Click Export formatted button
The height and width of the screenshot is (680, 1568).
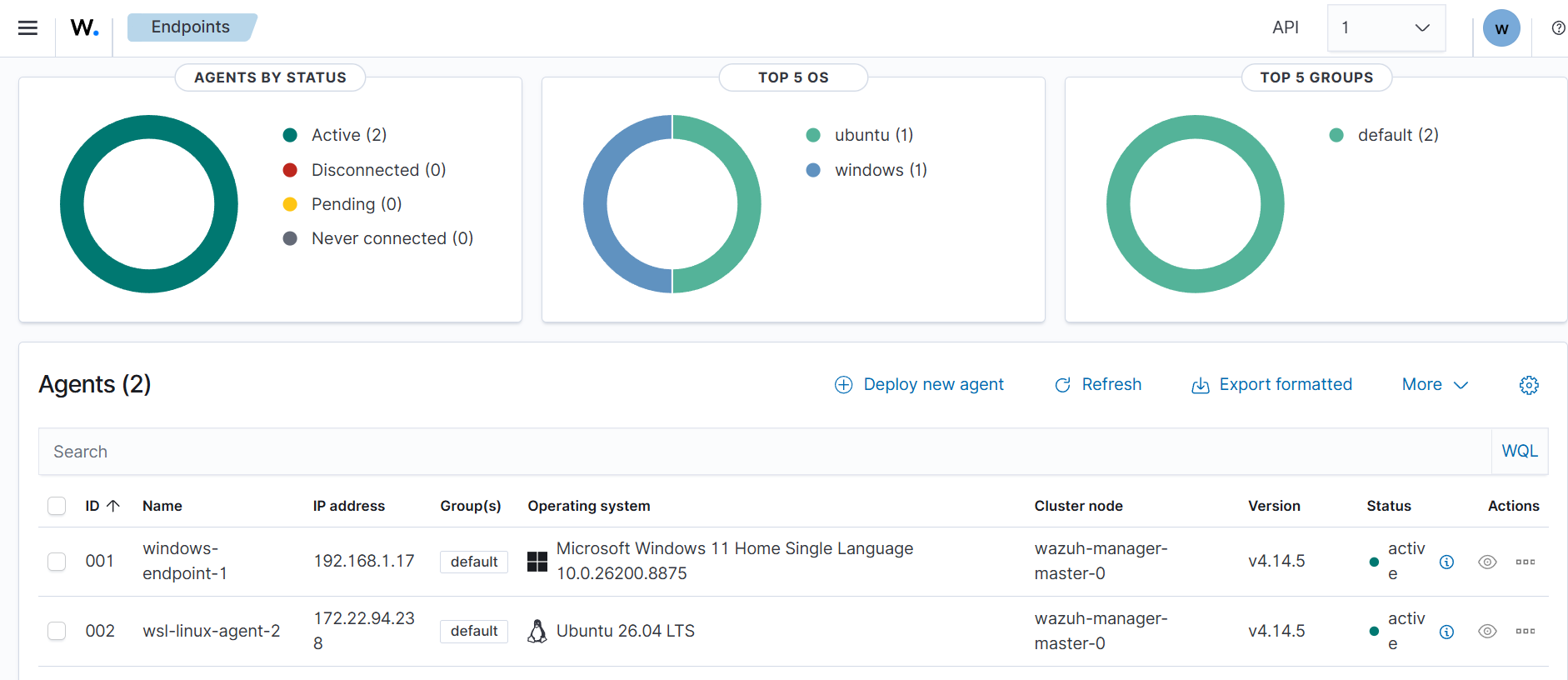coord(1271,385)
